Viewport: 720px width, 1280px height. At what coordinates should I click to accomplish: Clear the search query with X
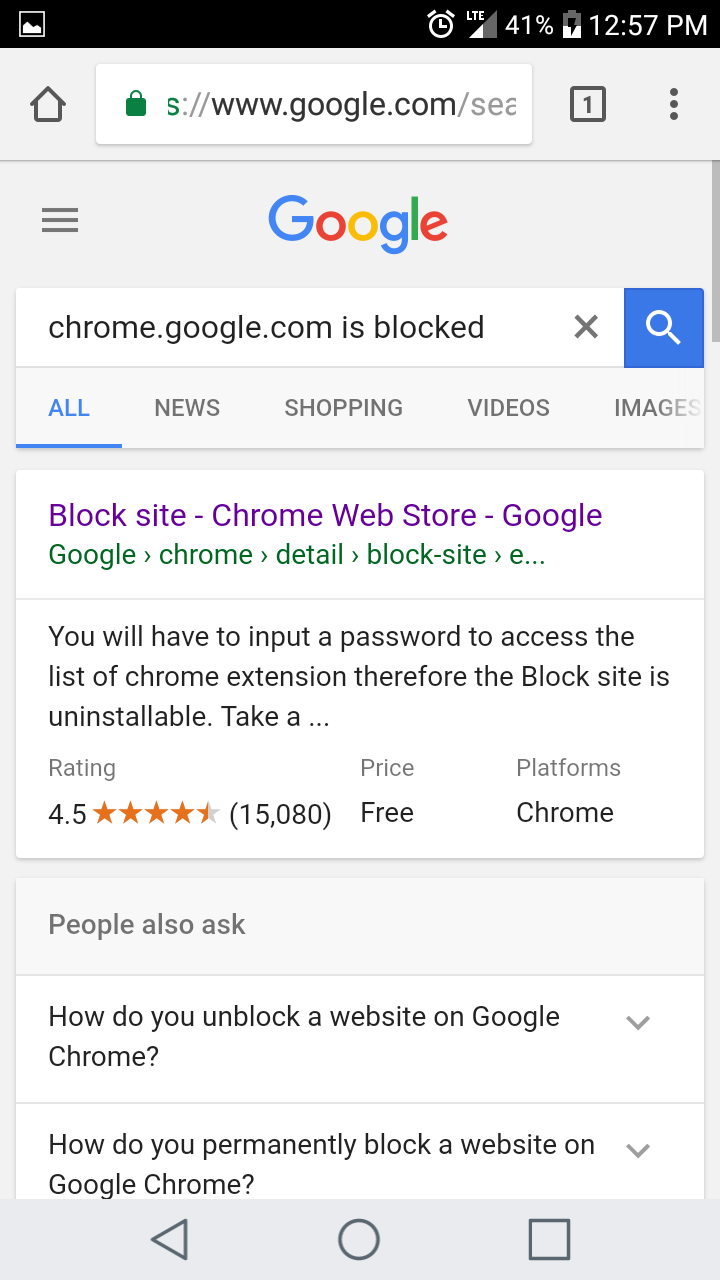pyautogui.click(x=586, y=326)
